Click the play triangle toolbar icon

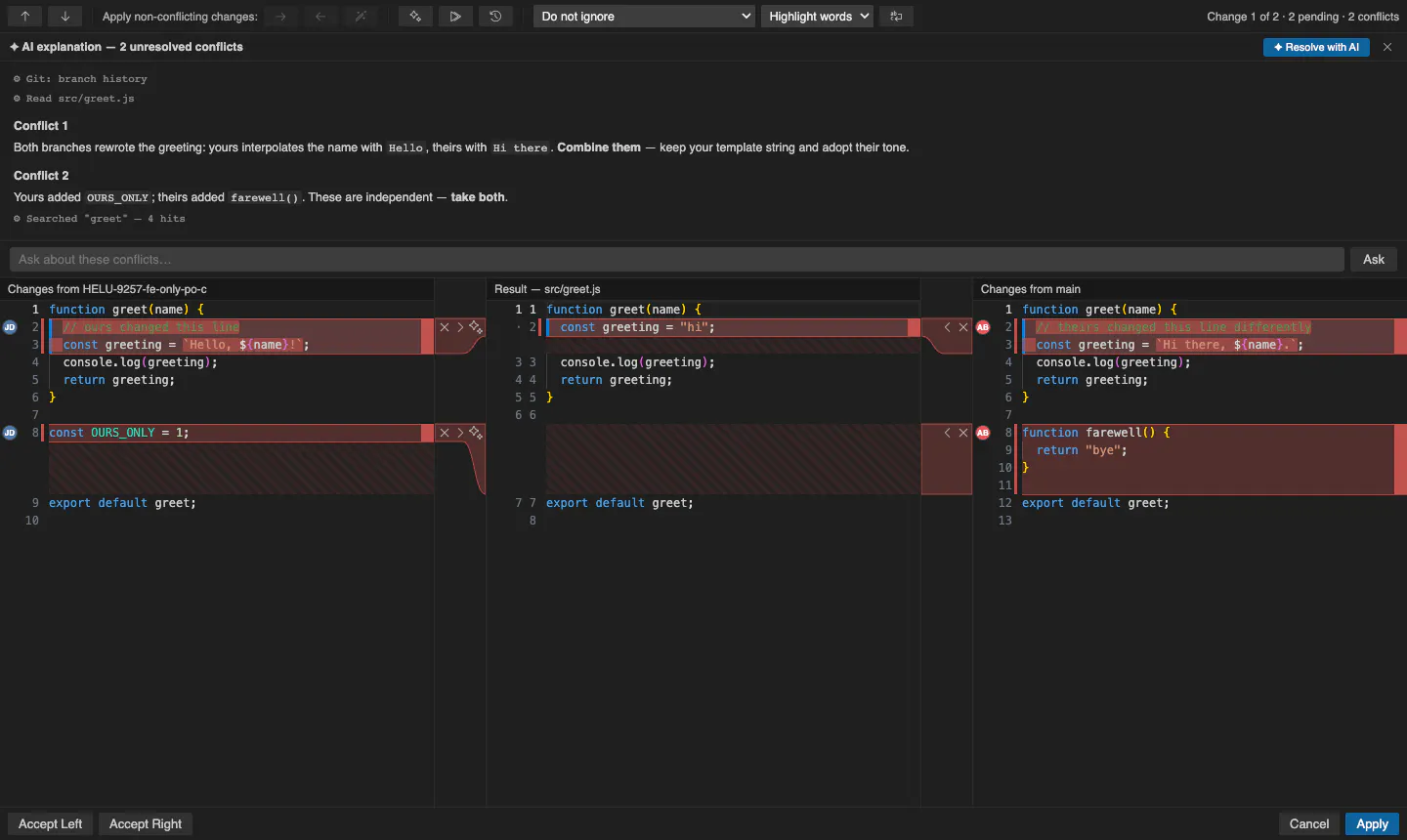(455, 17)
